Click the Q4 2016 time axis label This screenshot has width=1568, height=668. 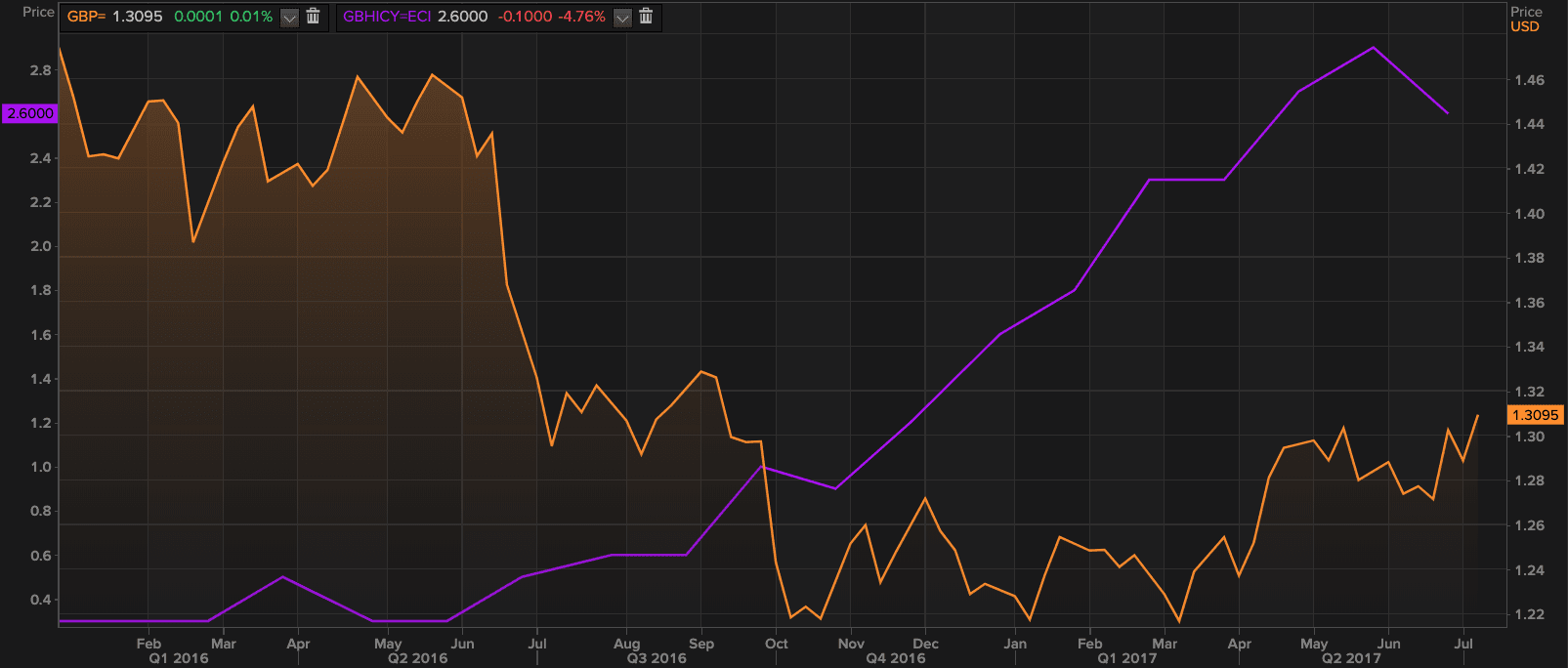(895, 658)
